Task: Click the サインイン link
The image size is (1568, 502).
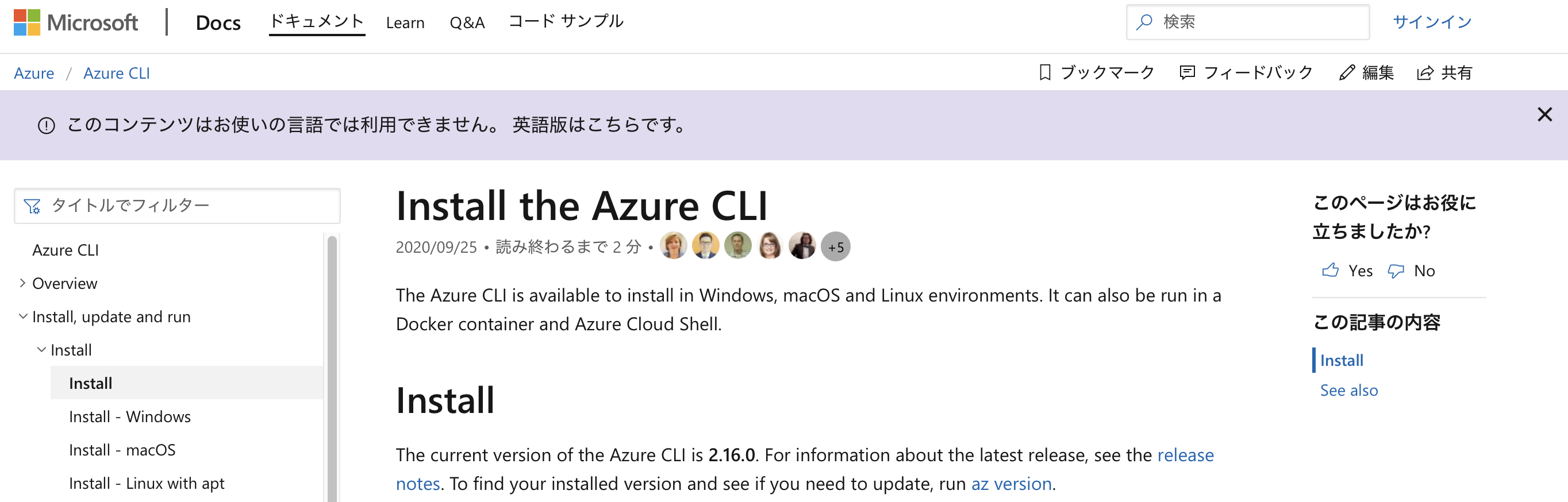Action: point(1433,21)
